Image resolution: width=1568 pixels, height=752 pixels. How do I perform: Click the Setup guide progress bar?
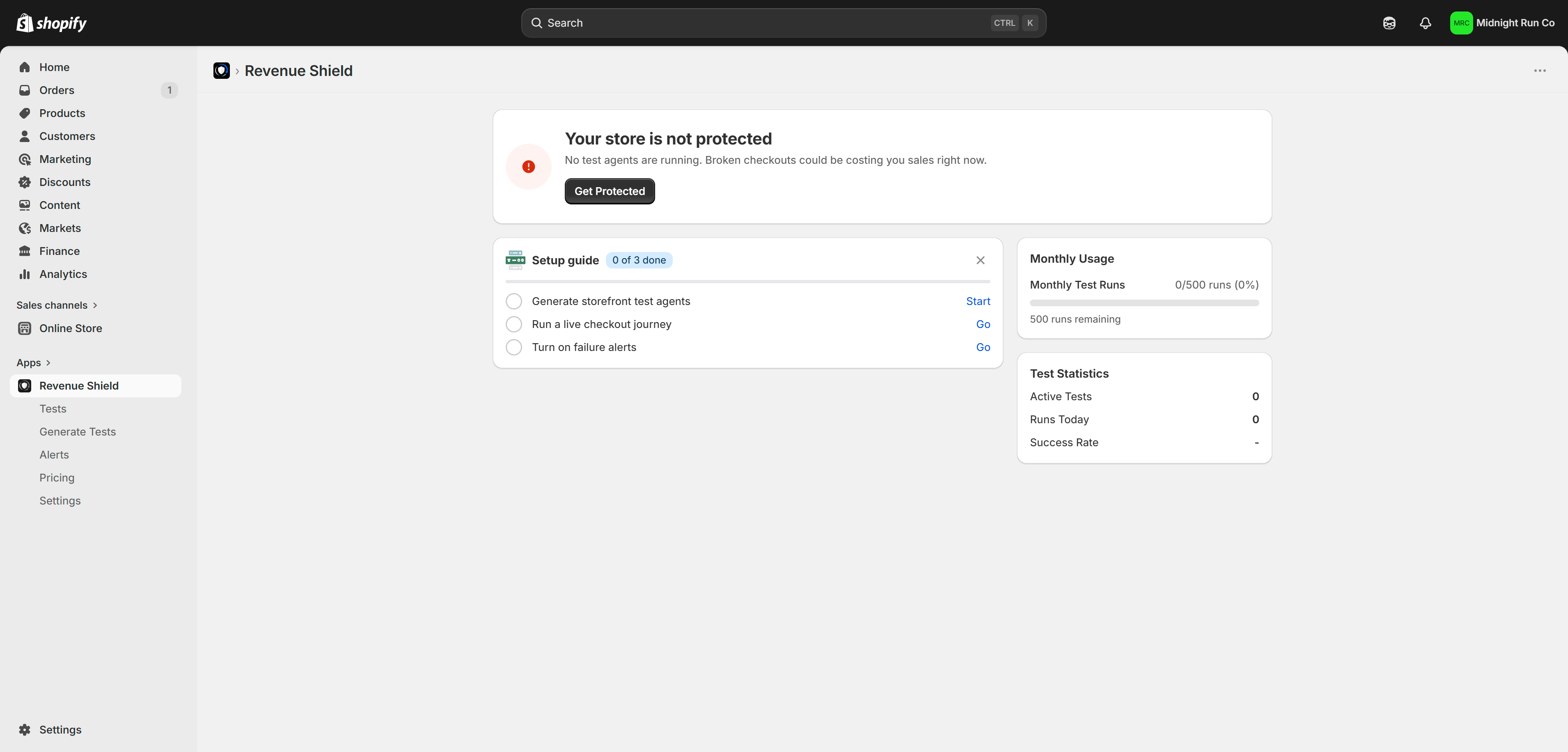pos(747,281)
